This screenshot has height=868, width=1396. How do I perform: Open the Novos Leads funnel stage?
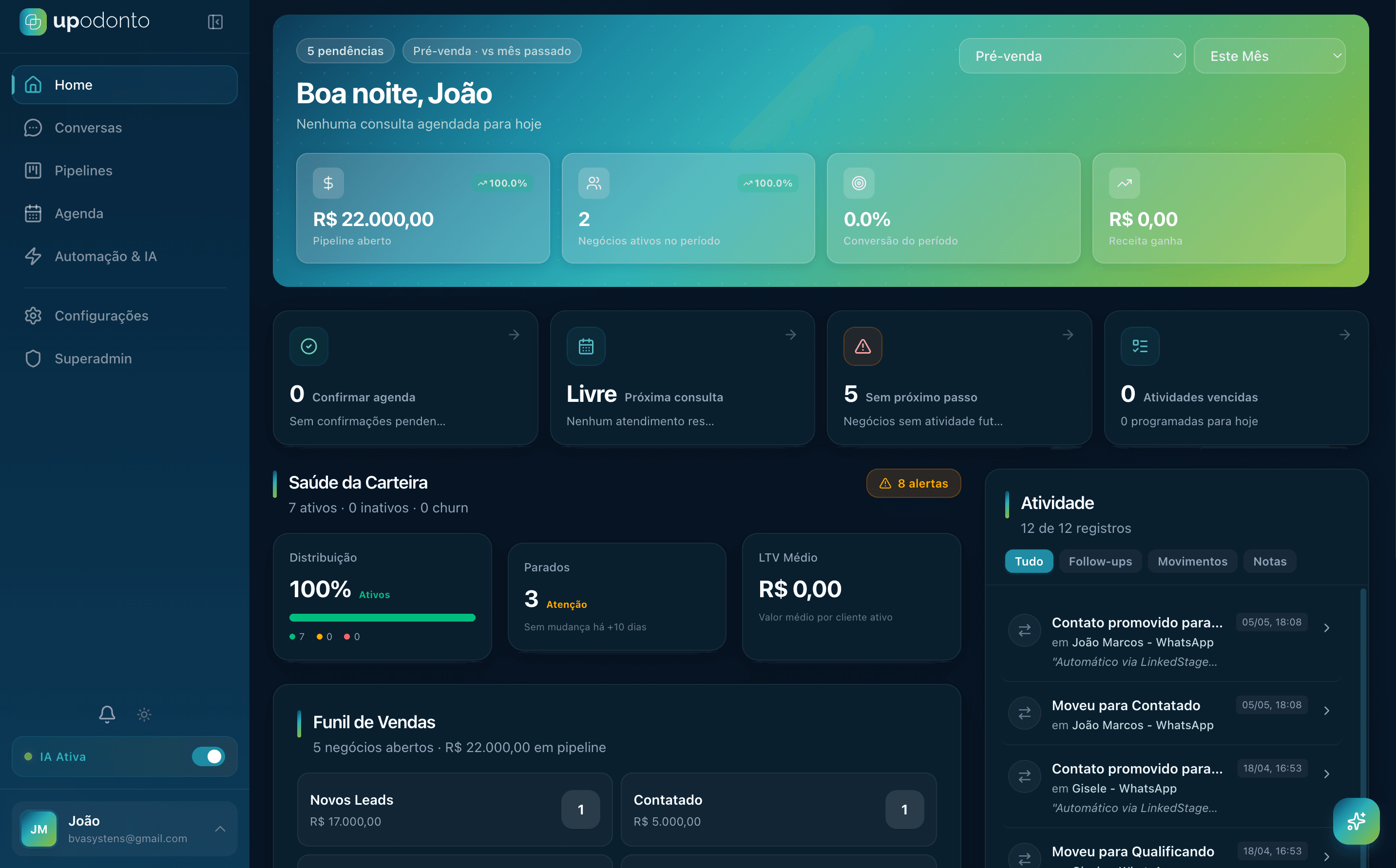point(455,810)
